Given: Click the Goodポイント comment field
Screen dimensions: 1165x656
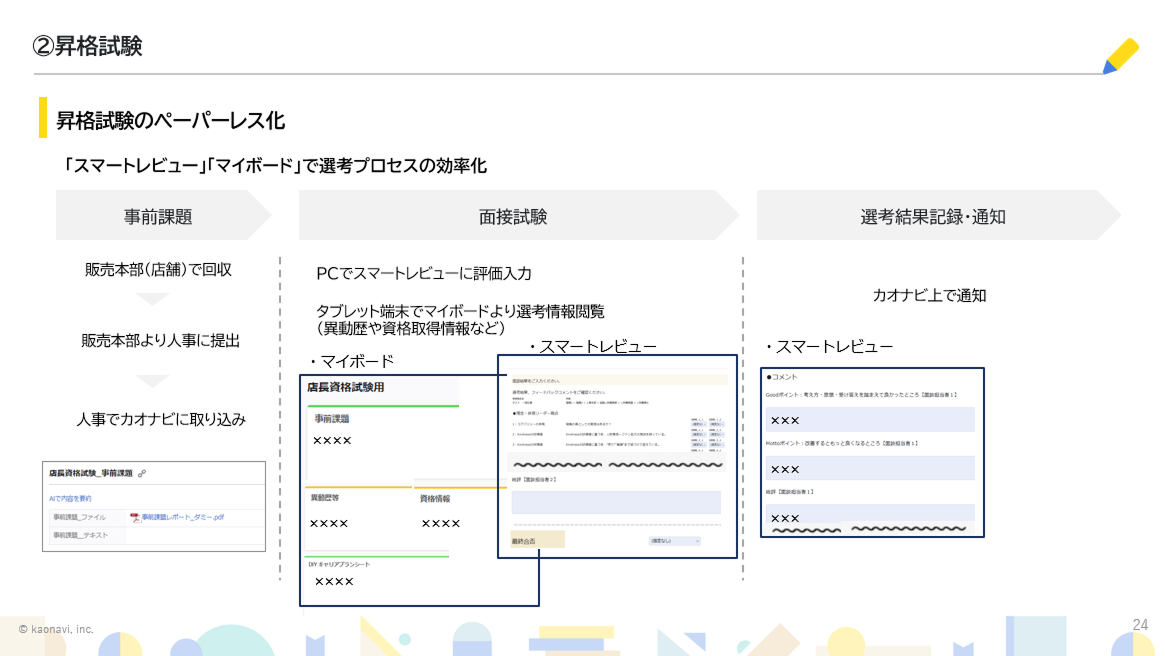Looking at the screenshot, I should click(870, 420).
